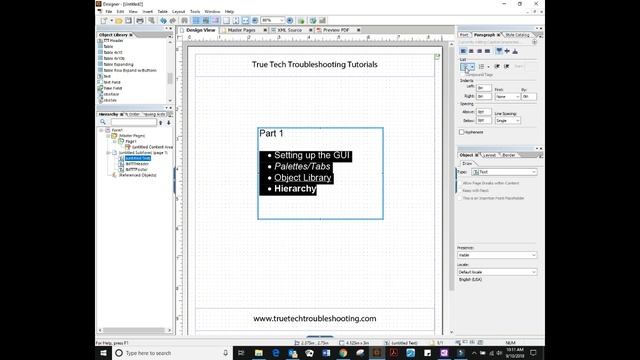The height and width of the screenshot is (360, 640).
Task: Switch to the Font palette tab
Action: point(464,35)
